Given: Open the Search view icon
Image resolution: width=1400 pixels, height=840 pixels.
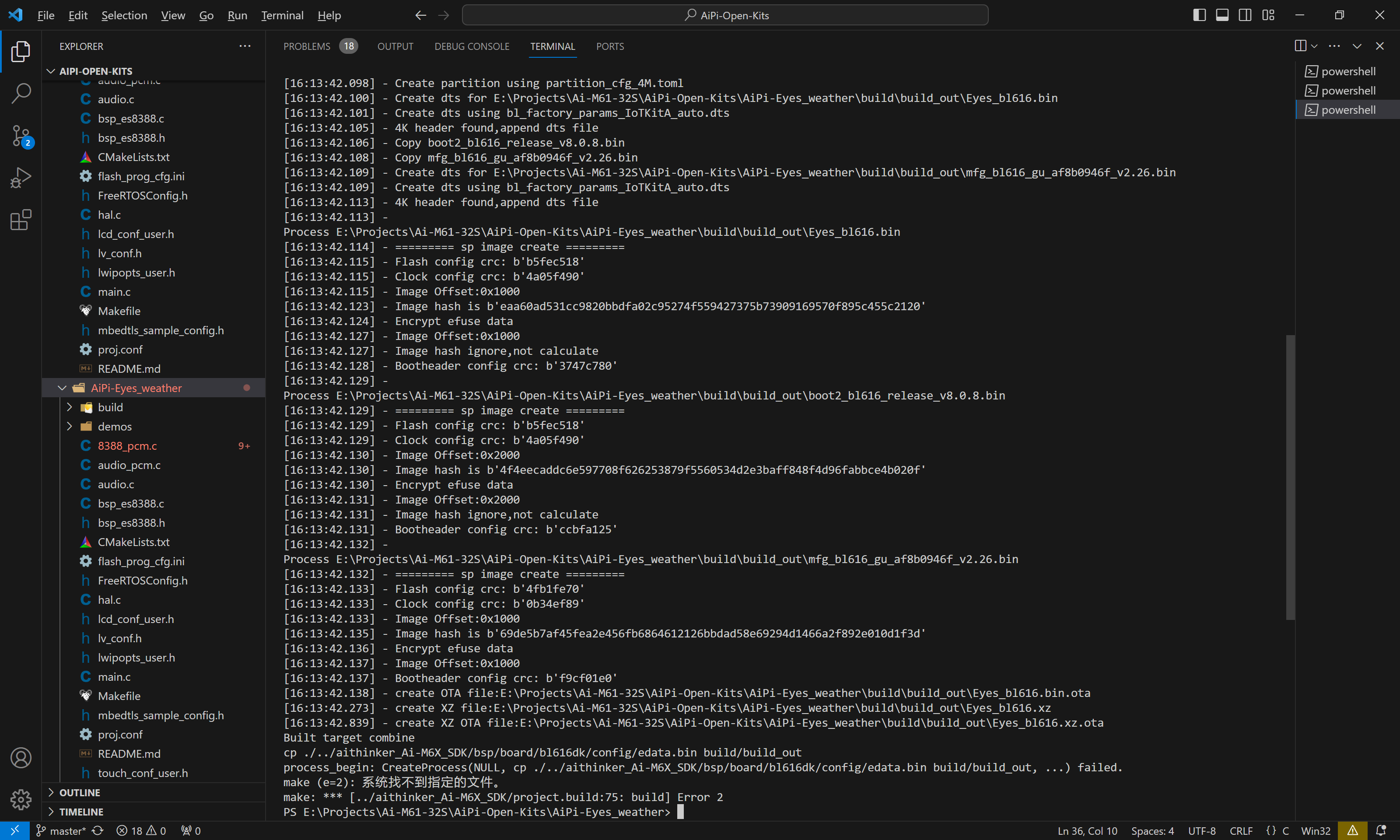Looking at the screenshot, I should pos(21,93).
